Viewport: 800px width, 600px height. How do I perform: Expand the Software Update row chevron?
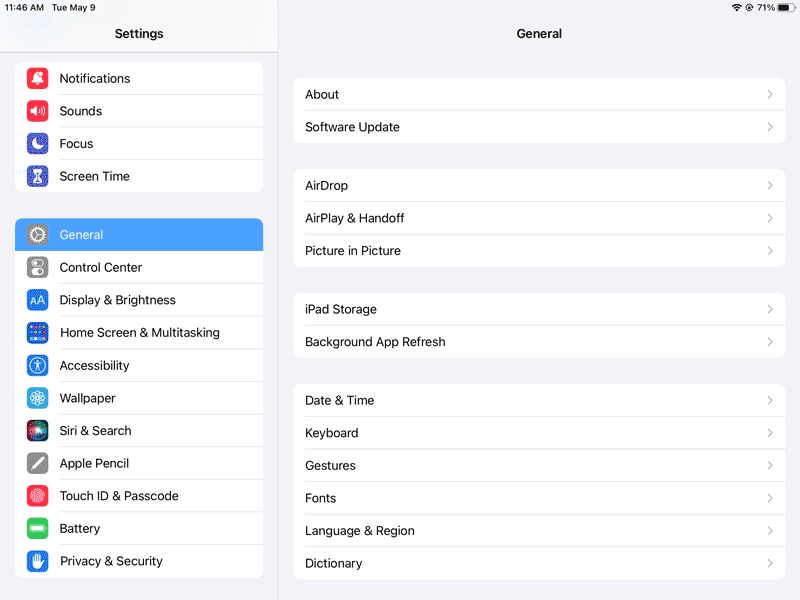[770, 127]
